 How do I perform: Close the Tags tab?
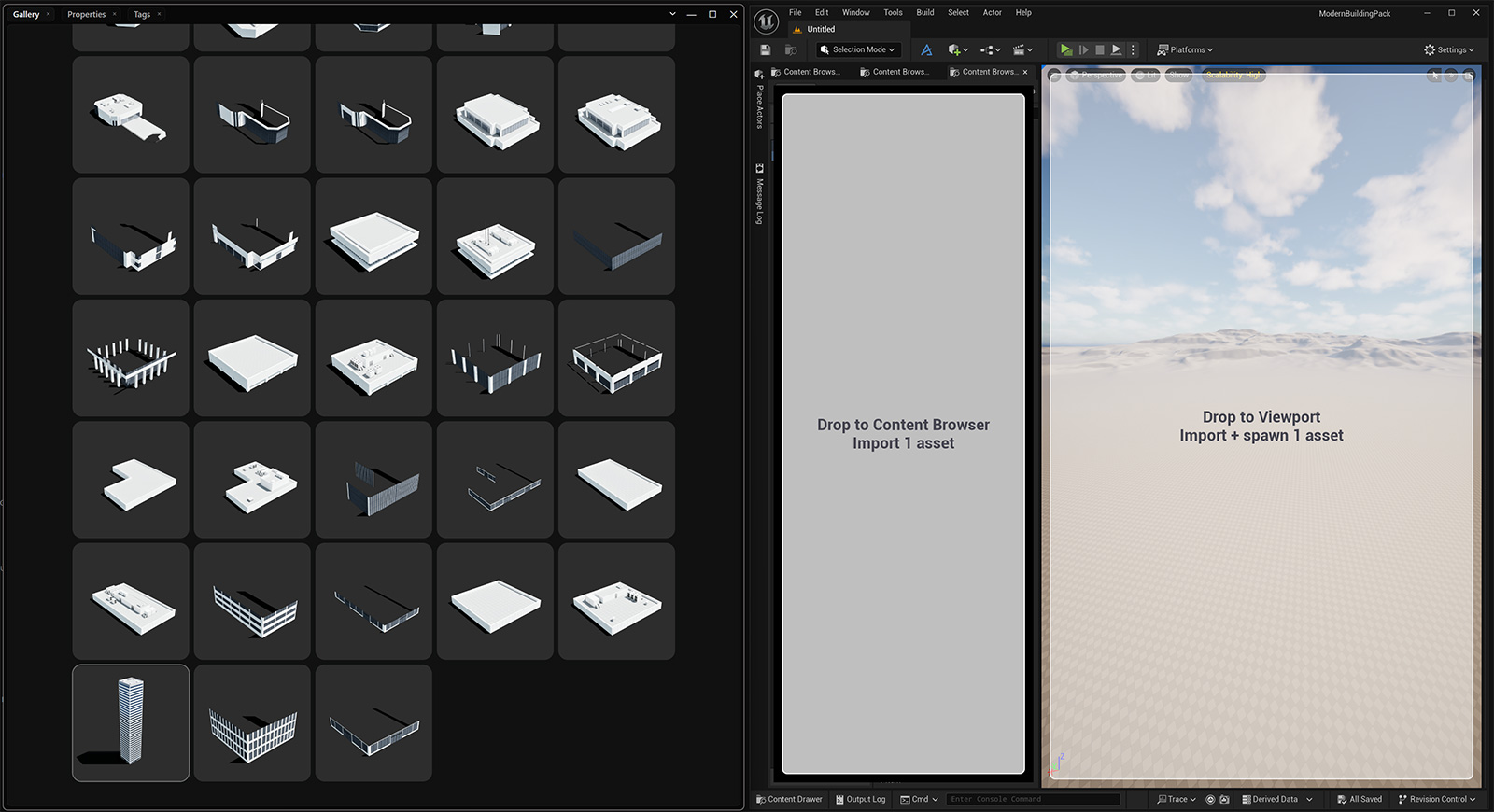click(x=159, y=14)
